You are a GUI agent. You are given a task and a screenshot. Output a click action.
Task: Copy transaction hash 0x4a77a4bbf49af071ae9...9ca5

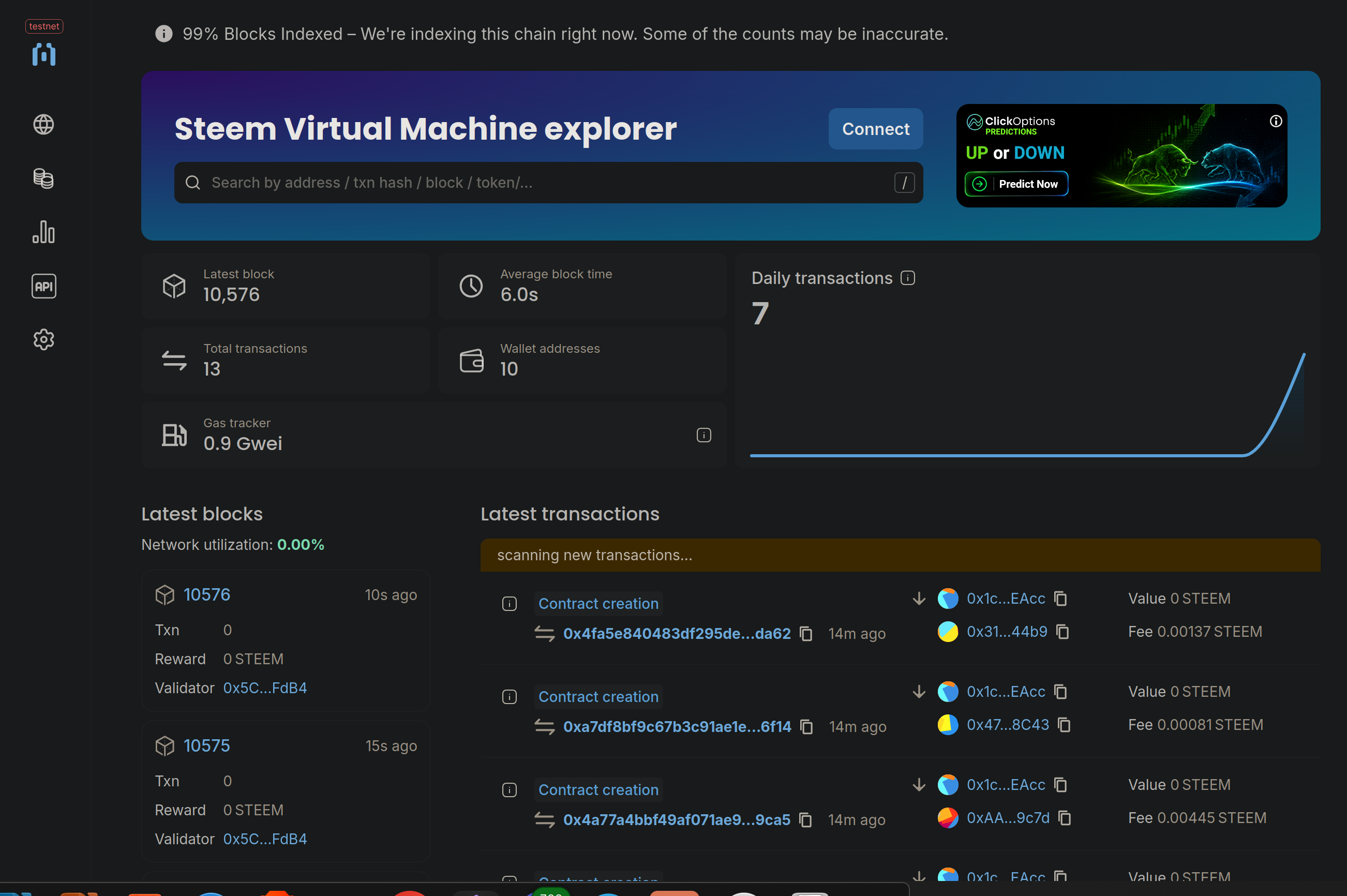click(x=805, y=819)
